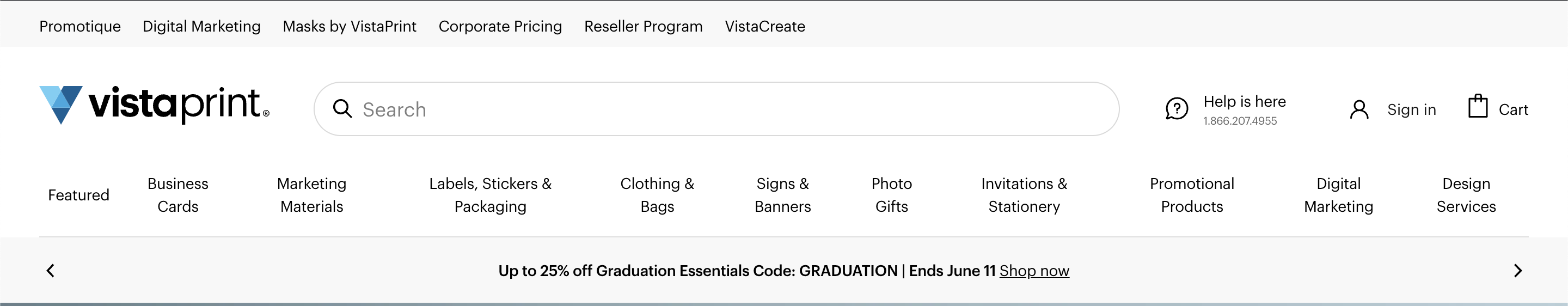Focus the Search text field
The width and height of the screenshot is (1568, 306).
716,109
